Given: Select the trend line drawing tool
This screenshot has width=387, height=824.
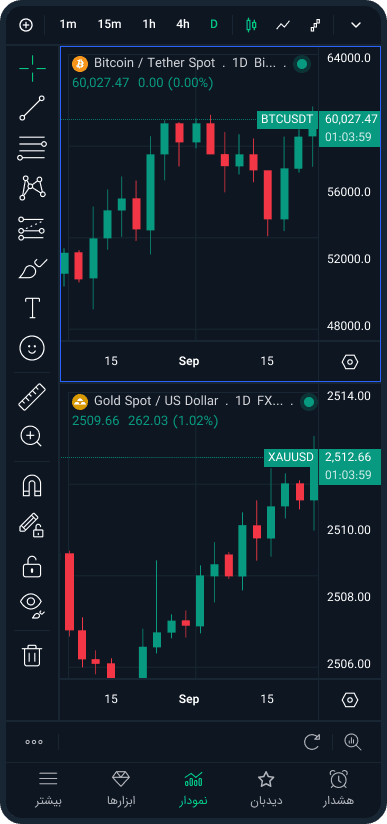Looking at the screenshot, I should [32, 108].
